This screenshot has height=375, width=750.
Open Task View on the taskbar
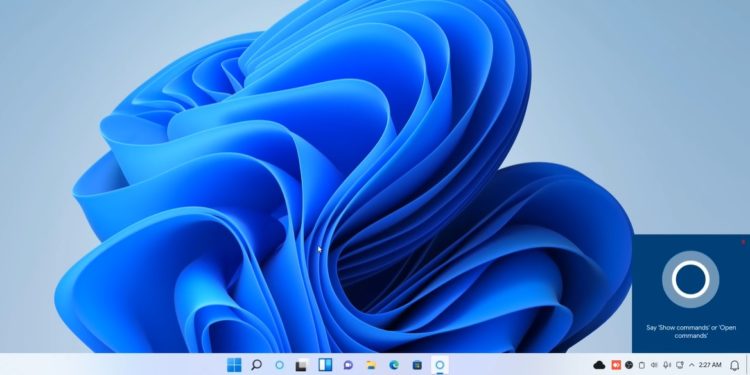(301, 366)
